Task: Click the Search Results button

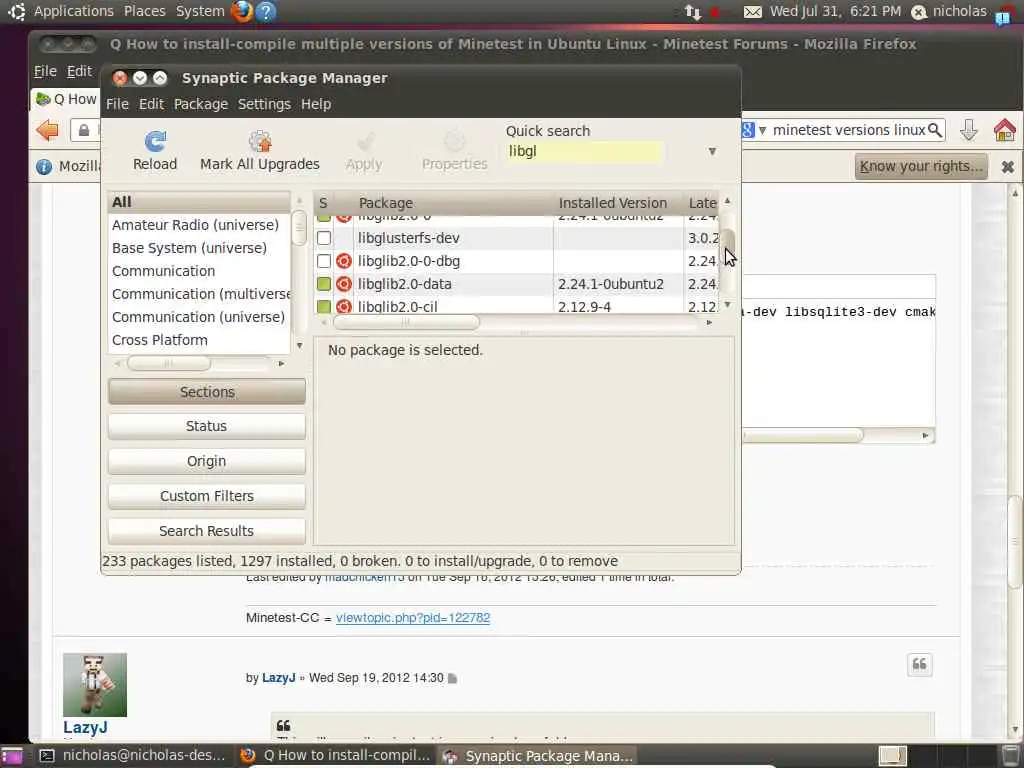Action: coord(207,531)
